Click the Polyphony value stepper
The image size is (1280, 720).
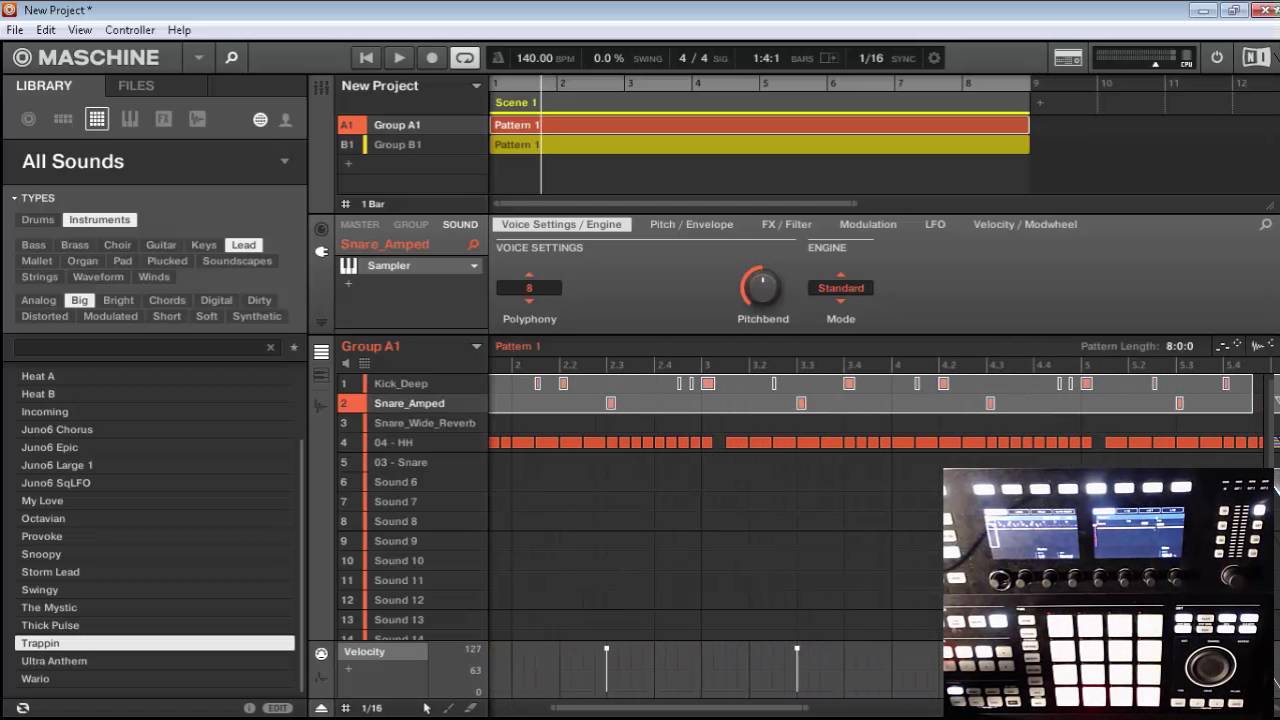tap(529, 288)
